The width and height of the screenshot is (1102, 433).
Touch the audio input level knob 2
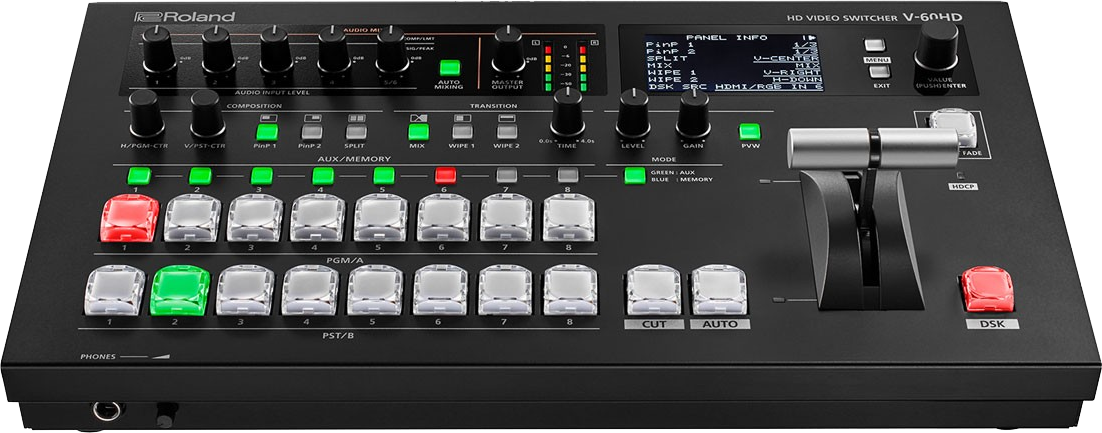[219, 50]
